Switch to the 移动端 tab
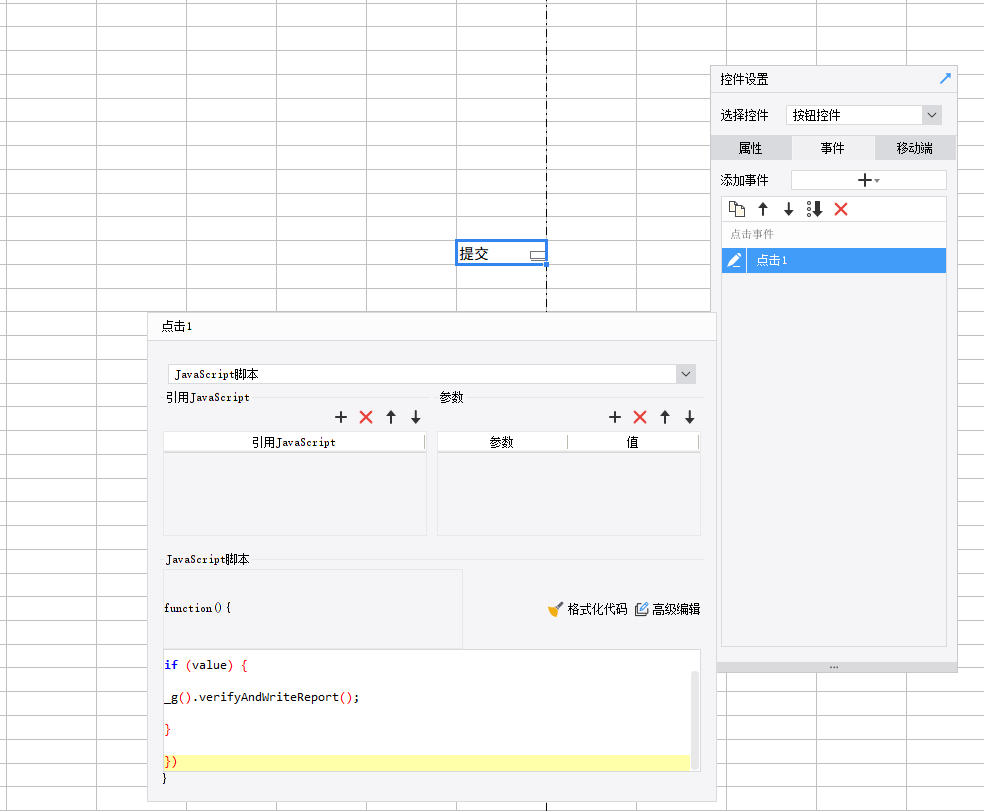 914,148
